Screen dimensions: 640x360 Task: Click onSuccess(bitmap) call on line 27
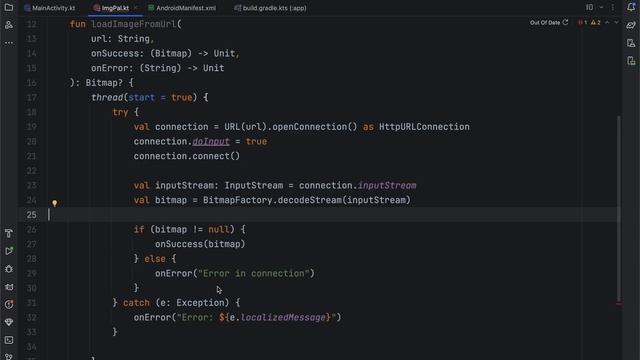coord(200,244)
